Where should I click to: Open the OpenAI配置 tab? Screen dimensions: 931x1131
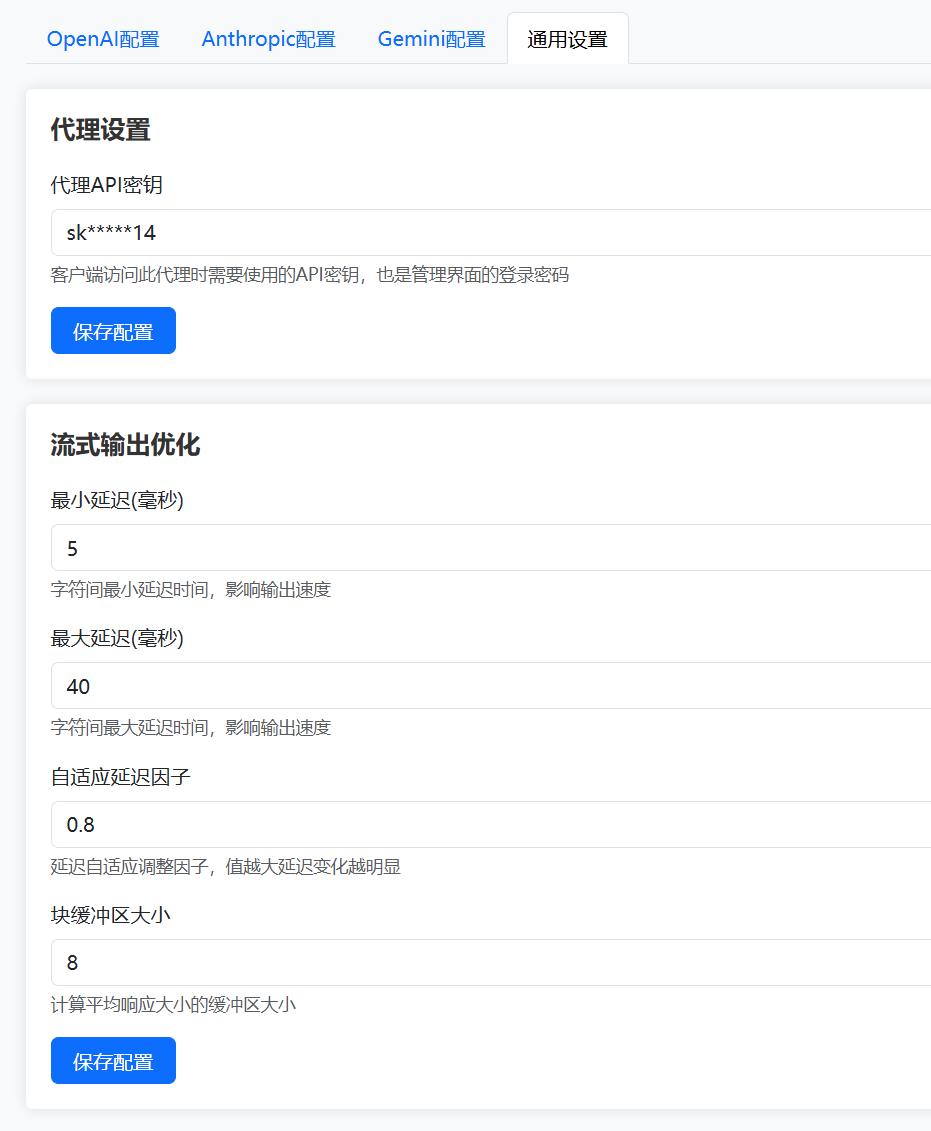pyautogui.click(x=103, y=39)
